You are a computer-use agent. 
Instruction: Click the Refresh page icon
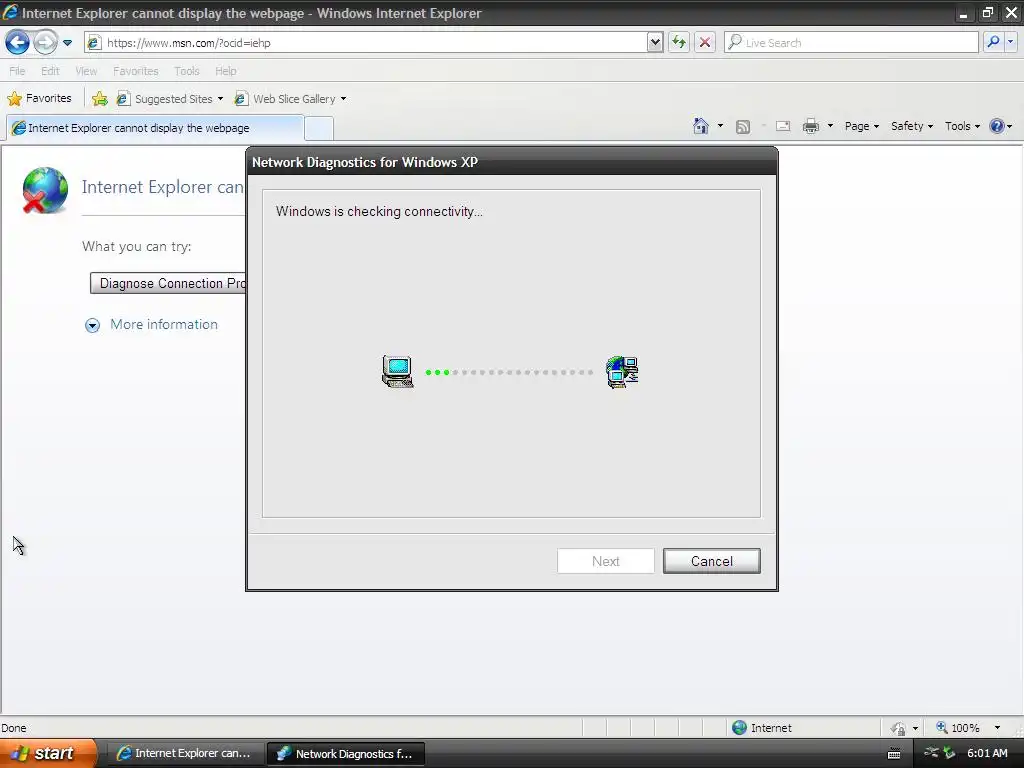(679, 43)
